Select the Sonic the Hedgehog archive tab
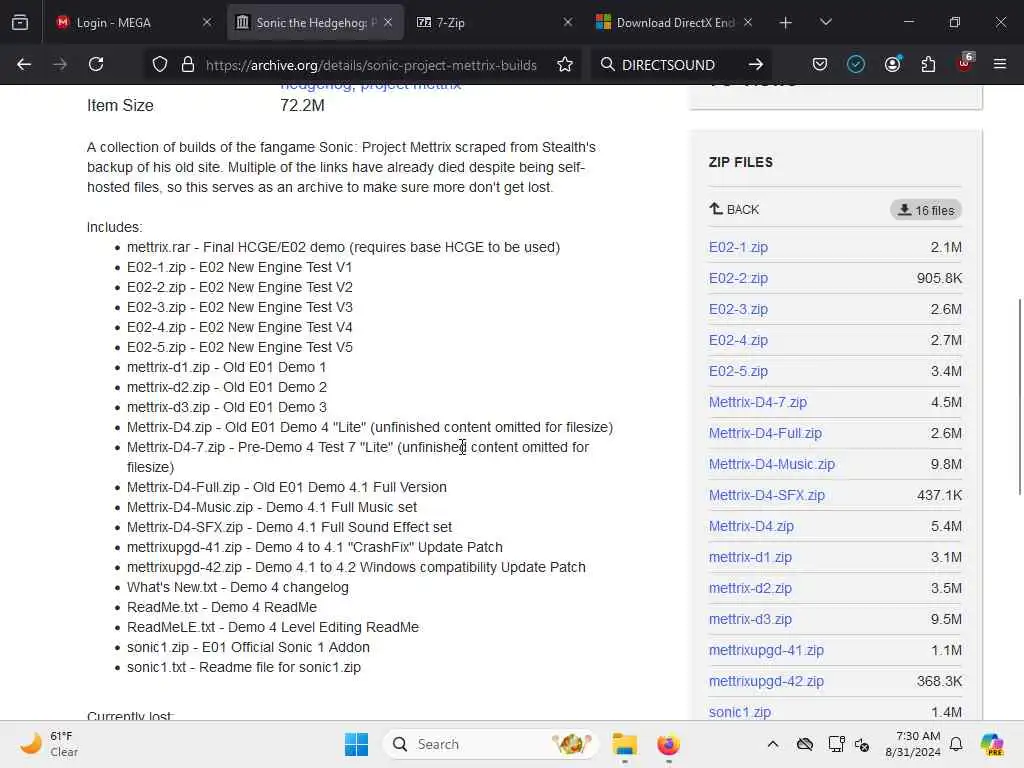Image resolution: width=1024 pixels, height=768 pixels. pyautogui.click(x=314, y=22)
